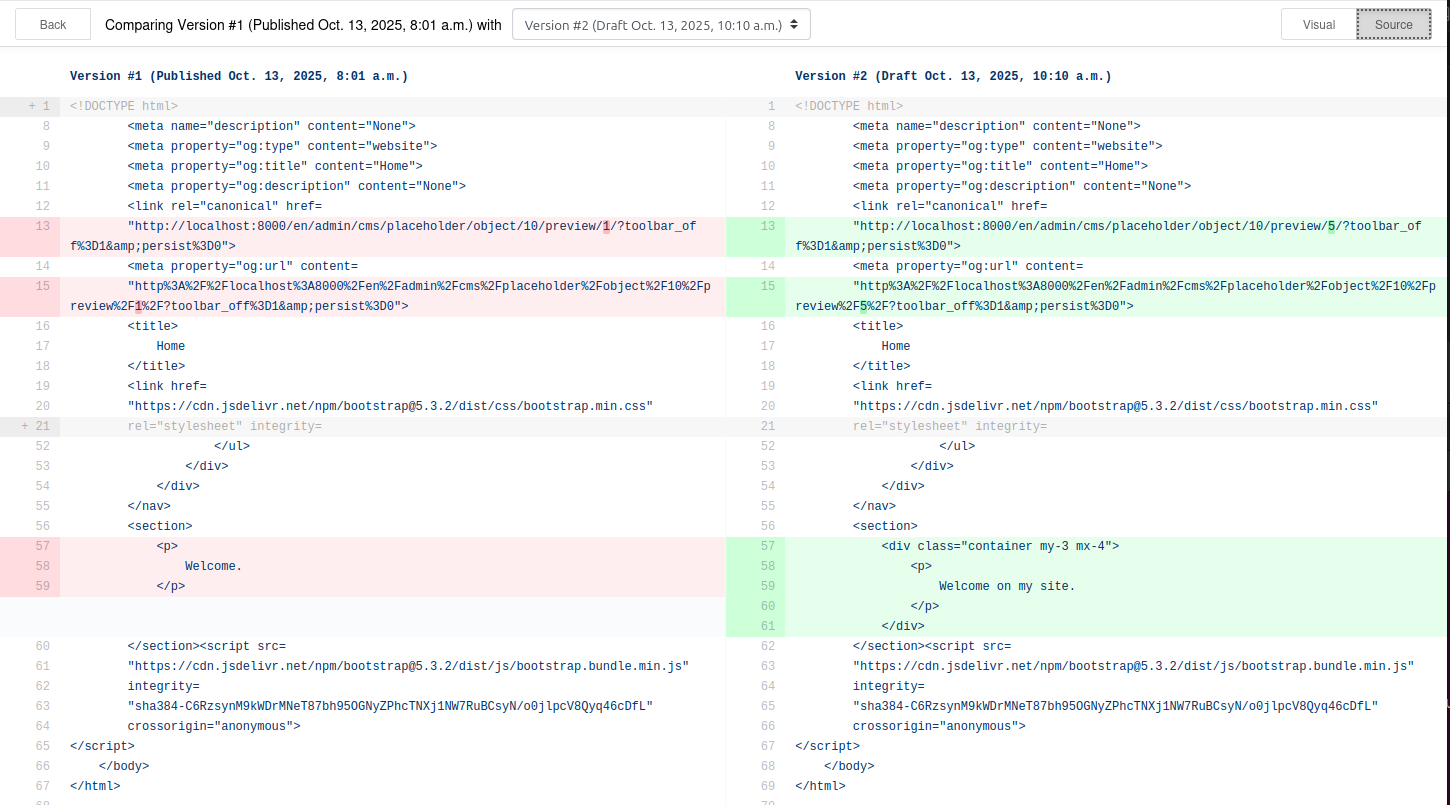Screen dimensions: 1450x805
Task: Click highlighted '1' in Version #1 canonical URL
Action: tap(606, 226)
